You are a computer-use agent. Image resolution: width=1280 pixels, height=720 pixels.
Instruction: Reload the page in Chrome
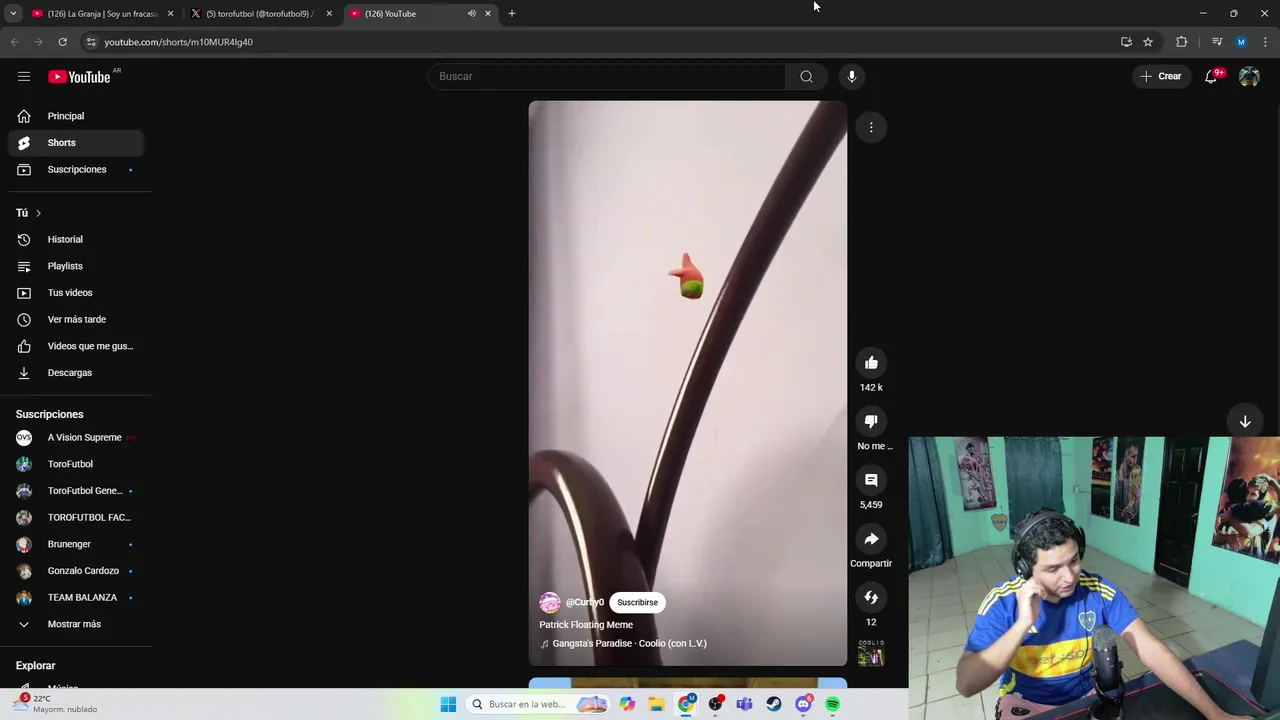tap(62, 42)
